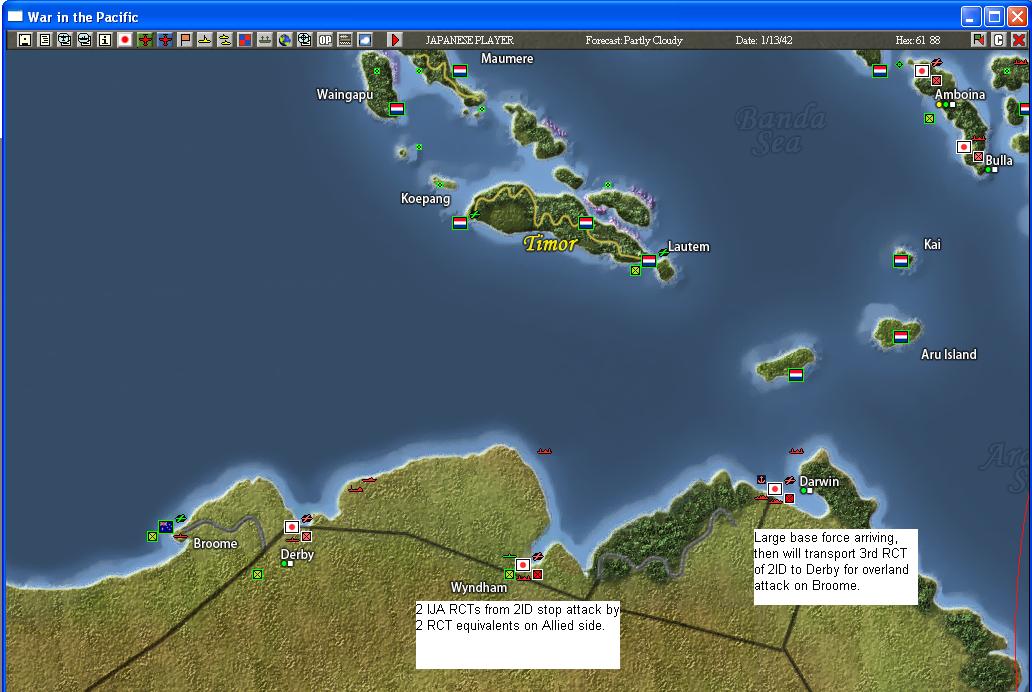This screenshot has width=1032, height=692.
Task: Click the single yellow ship toolbar icon
Action: coord(205,40)
